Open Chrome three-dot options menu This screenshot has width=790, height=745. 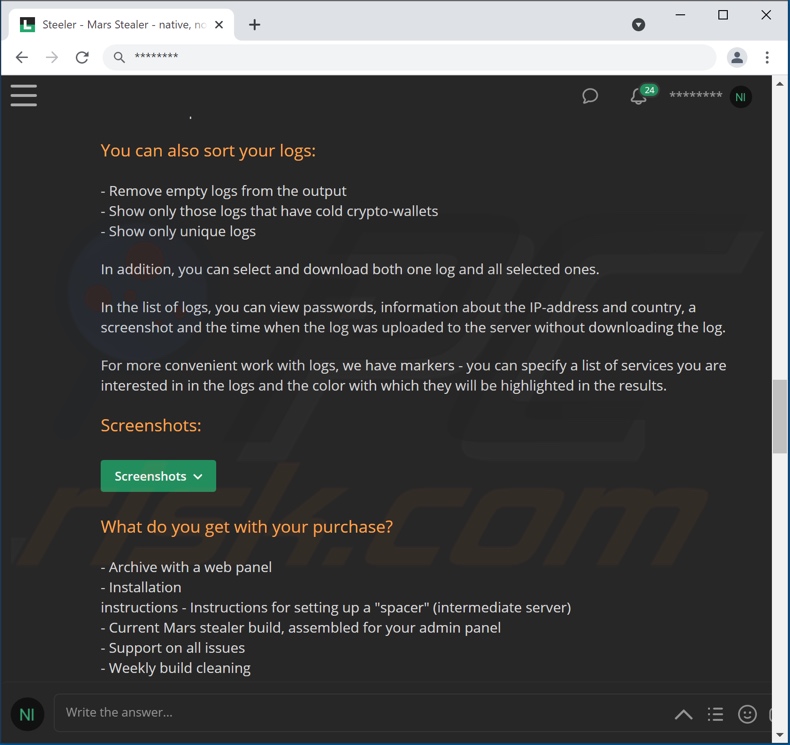coord(767,57)
